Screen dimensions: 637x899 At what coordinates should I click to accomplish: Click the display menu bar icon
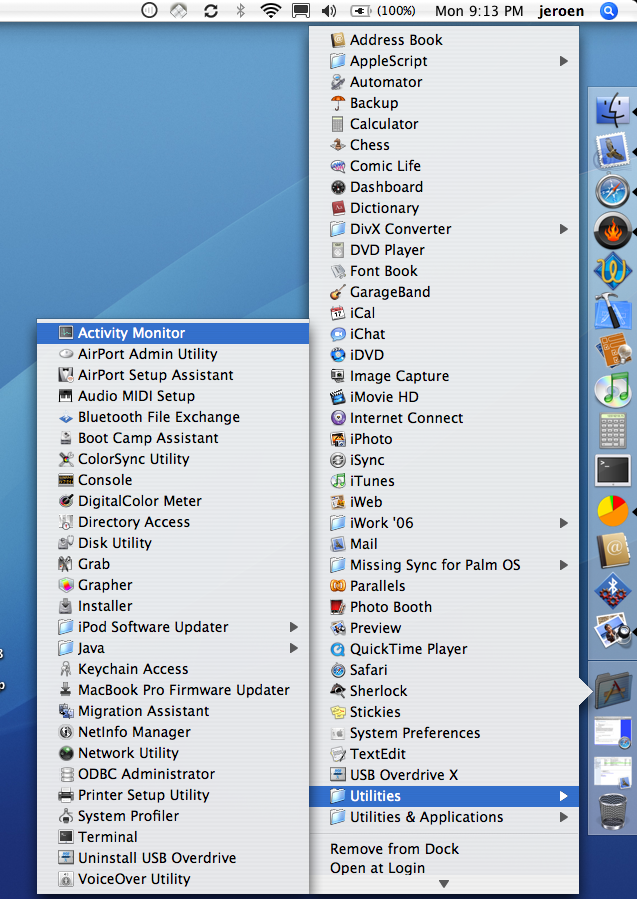pyautogui.click(x=300, y=10)
